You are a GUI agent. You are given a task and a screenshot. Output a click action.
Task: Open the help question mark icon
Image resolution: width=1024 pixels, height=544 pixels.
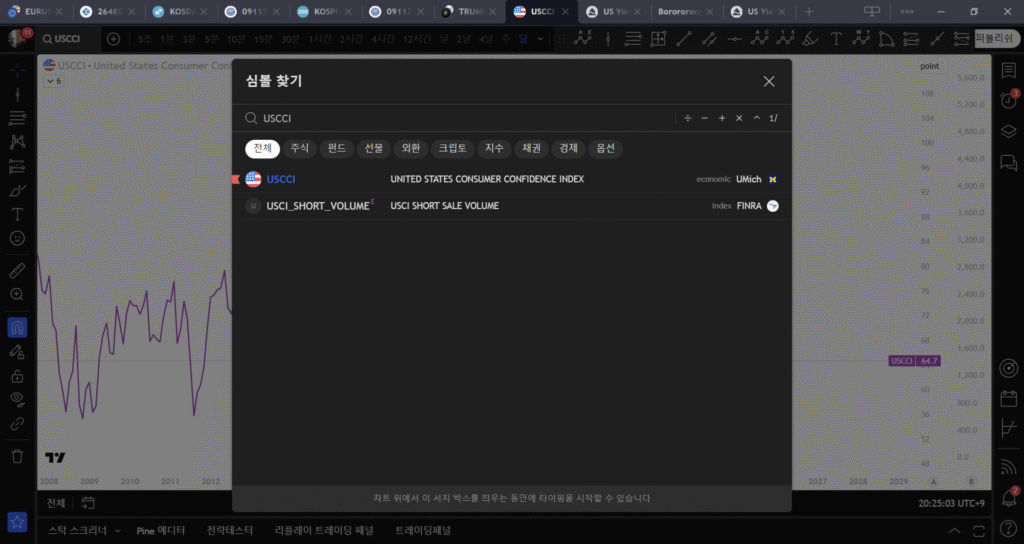click(1009, 528)
